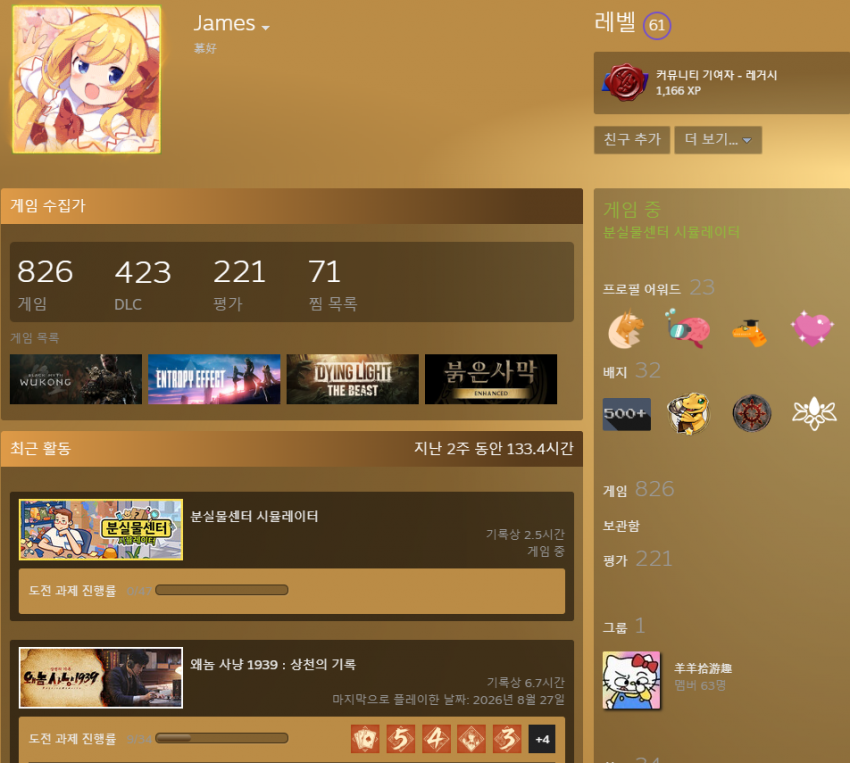The image size is (850, 763).
Task: Click the 커뮤니티 기여자 - 레거시 badge title
Action: point(716,75)
